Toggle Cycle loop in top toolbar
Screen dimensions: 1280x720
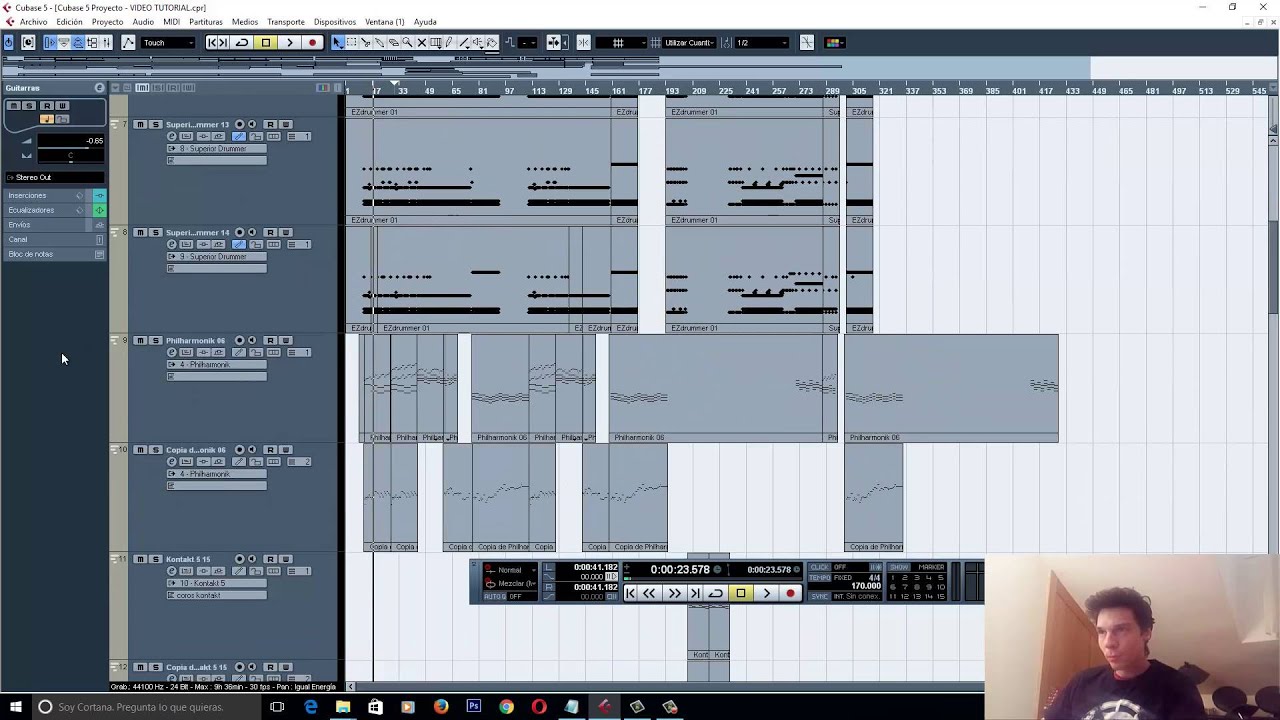pyautogui.click(x=241, y=42)
